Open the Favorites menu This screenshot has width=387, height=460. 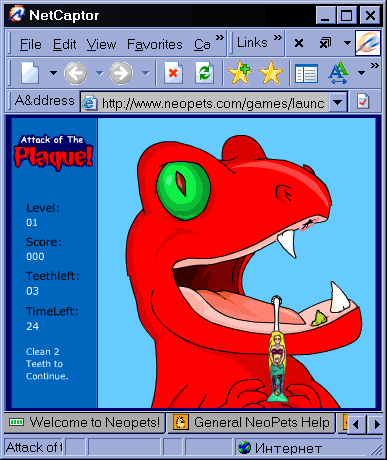pyautogui.click(x=155, y=44)
